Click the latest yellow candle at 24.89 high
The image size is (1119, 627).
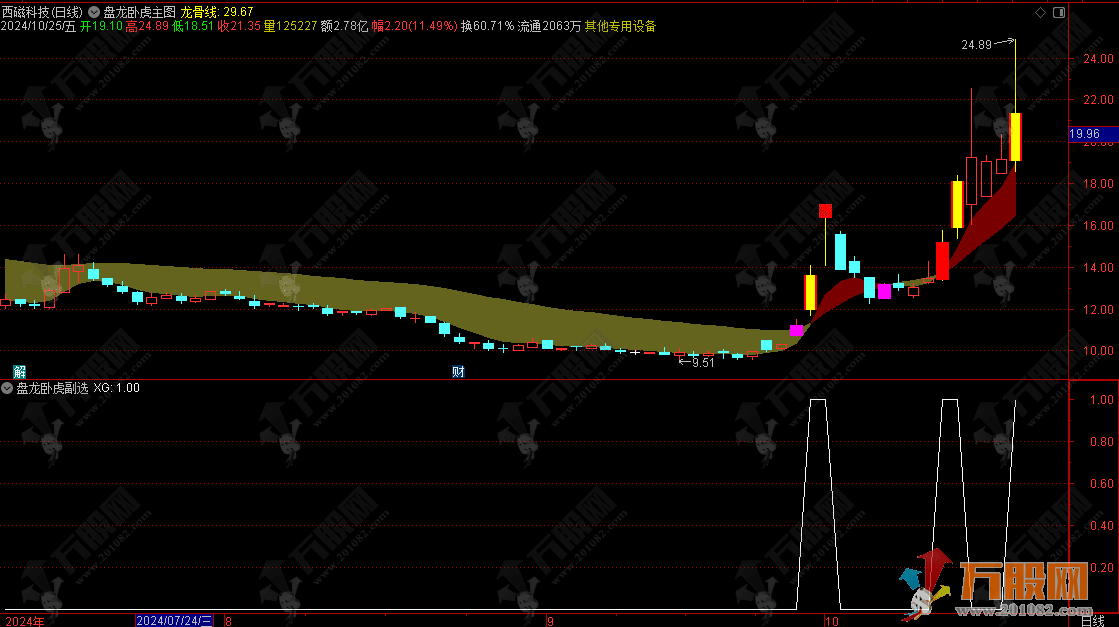point(1016,136)
